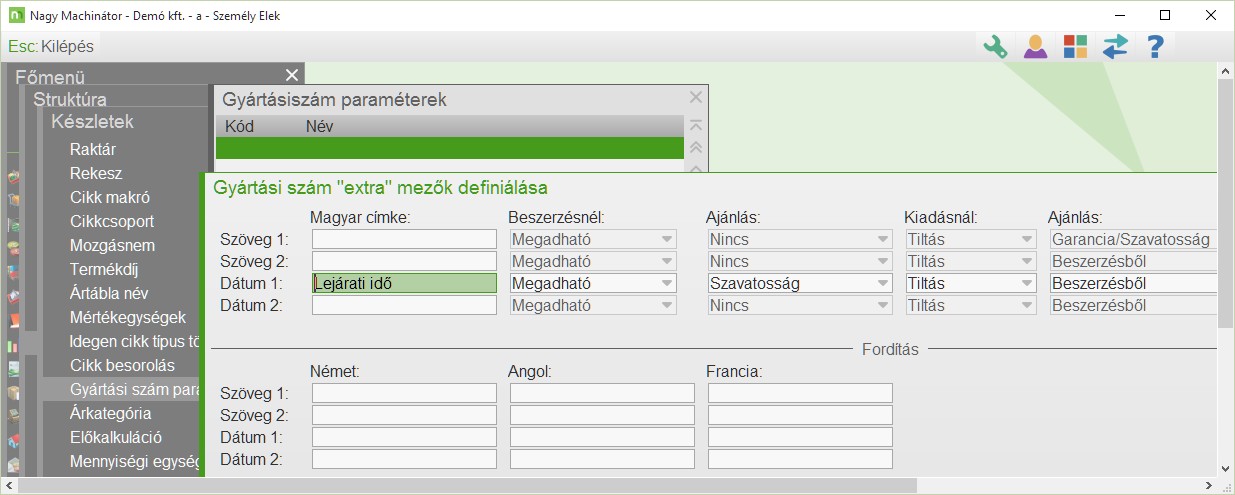The height and width of the screenshot is (495, 1235).
Task: Click Dátum 2 Magyar címke field
Action: pos(404,305)
